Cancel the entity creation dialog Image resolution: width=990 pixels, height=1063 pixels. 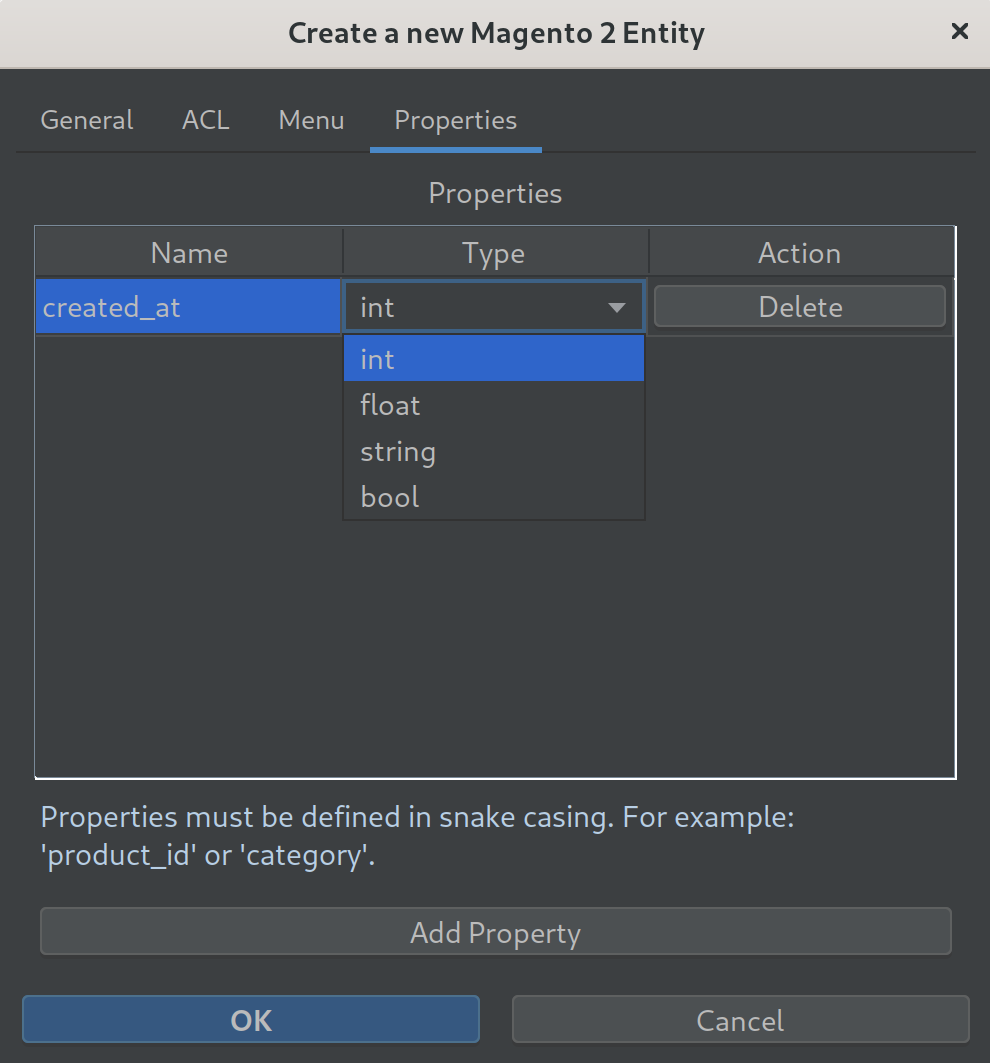click(740, 1020)
